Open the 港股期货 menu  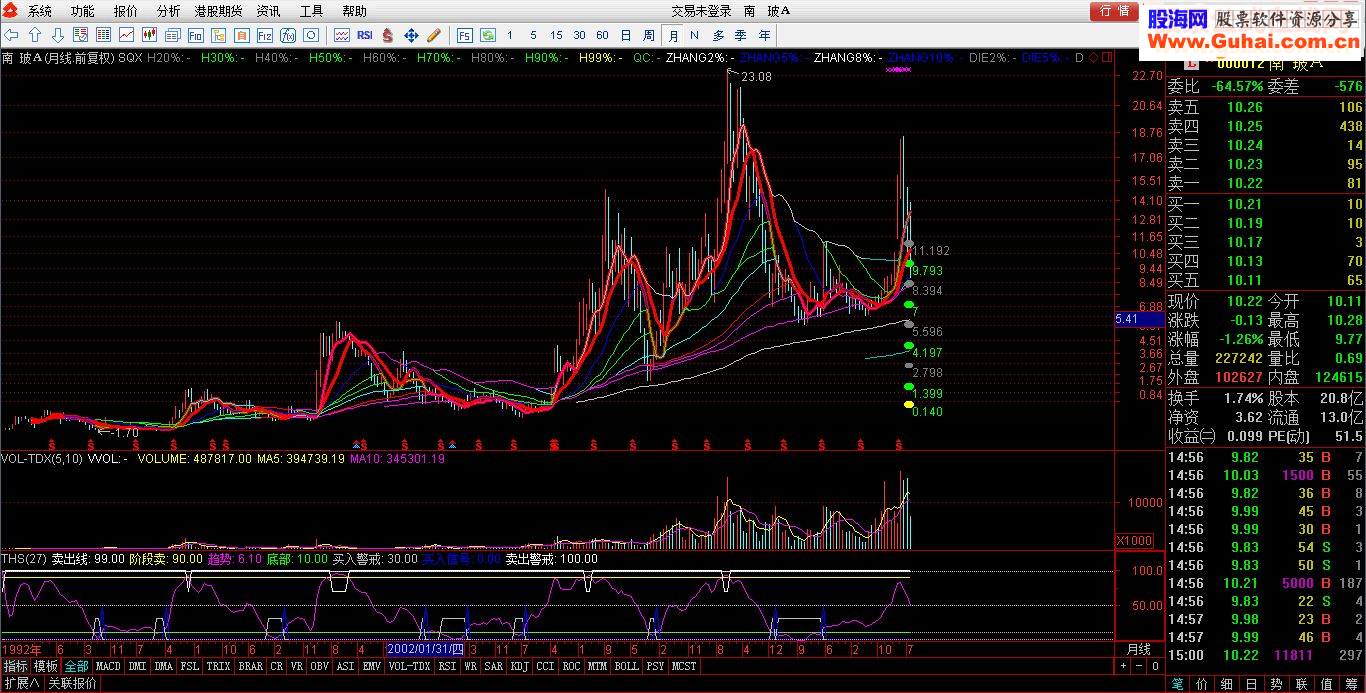pos(218,11)
